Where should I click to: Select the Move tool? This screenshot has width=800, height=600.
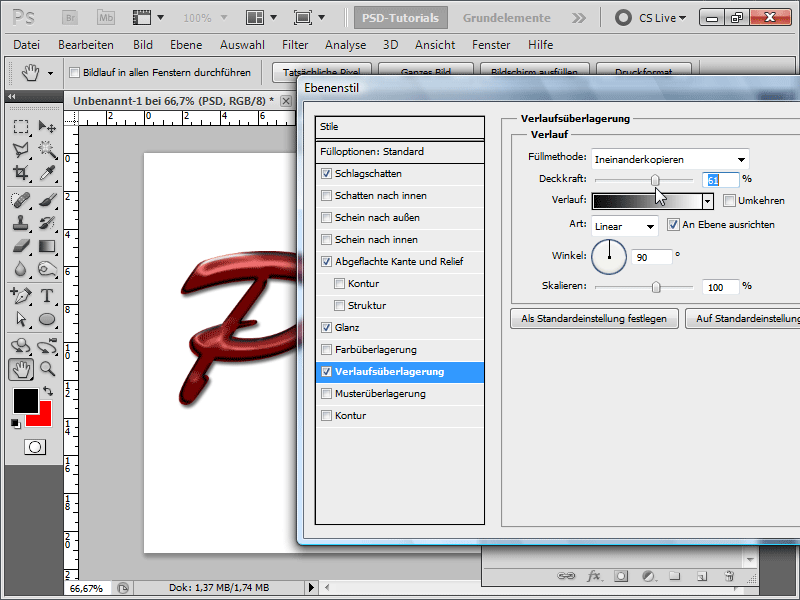[47, 127]
